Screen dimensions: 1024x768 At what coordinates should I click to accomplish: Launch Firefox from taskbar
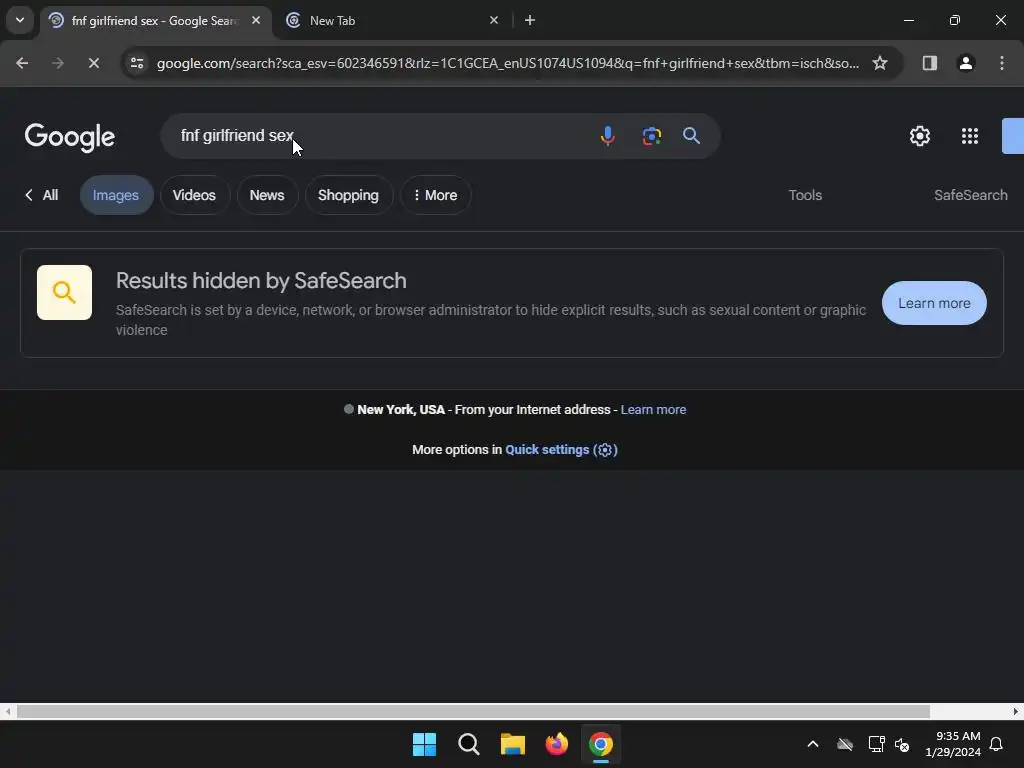[x=556, y=744]
